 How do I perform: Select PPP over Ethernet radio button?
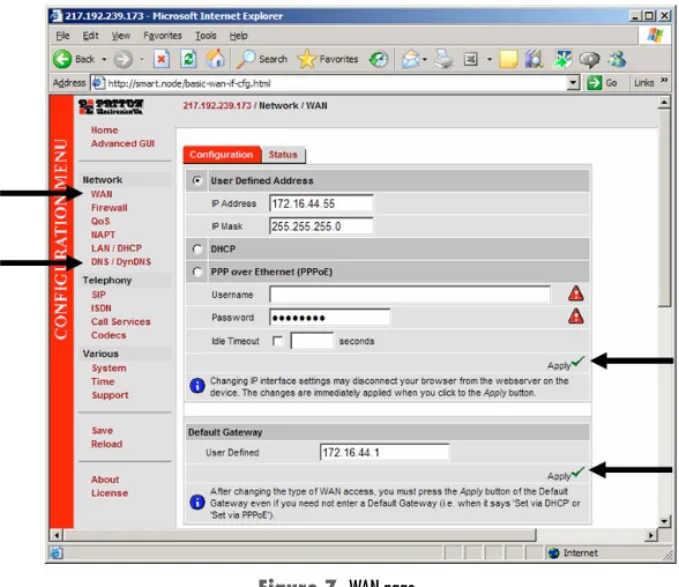tap(197, 272)
